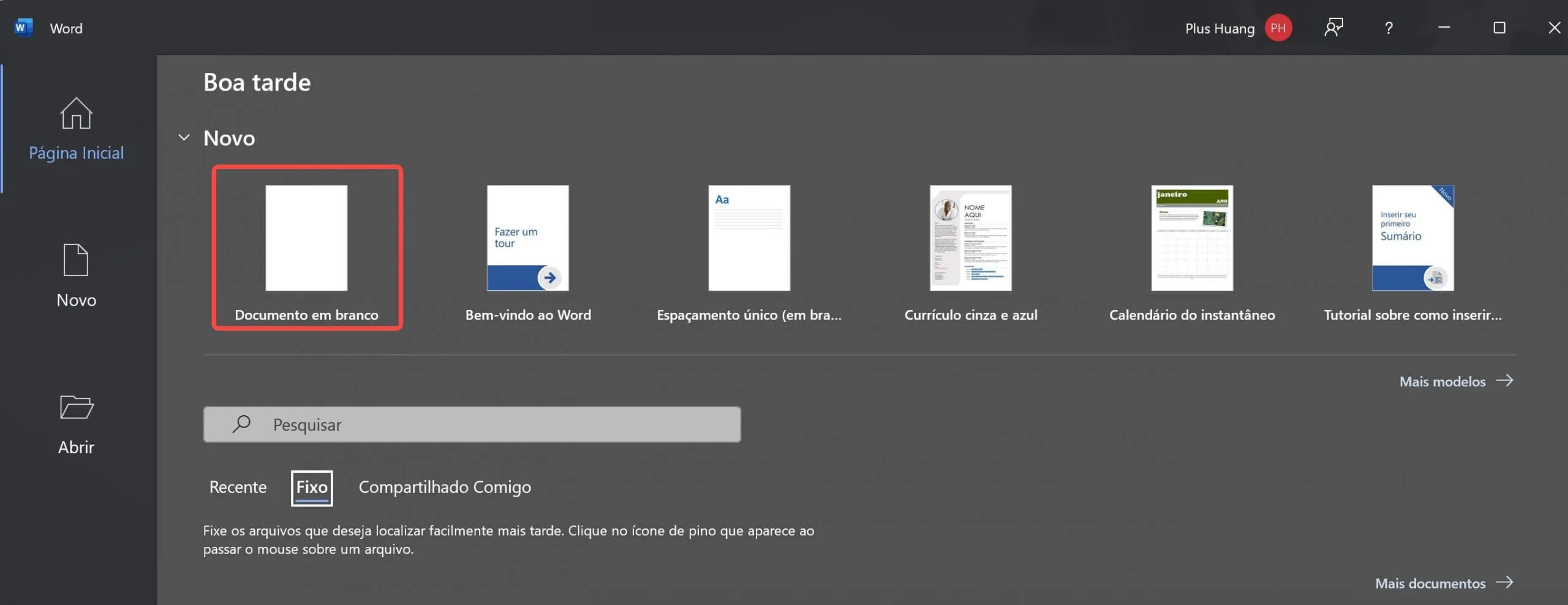Screen dimensions: 1568x605
Task: Close the Word window
Action: 1555,28
